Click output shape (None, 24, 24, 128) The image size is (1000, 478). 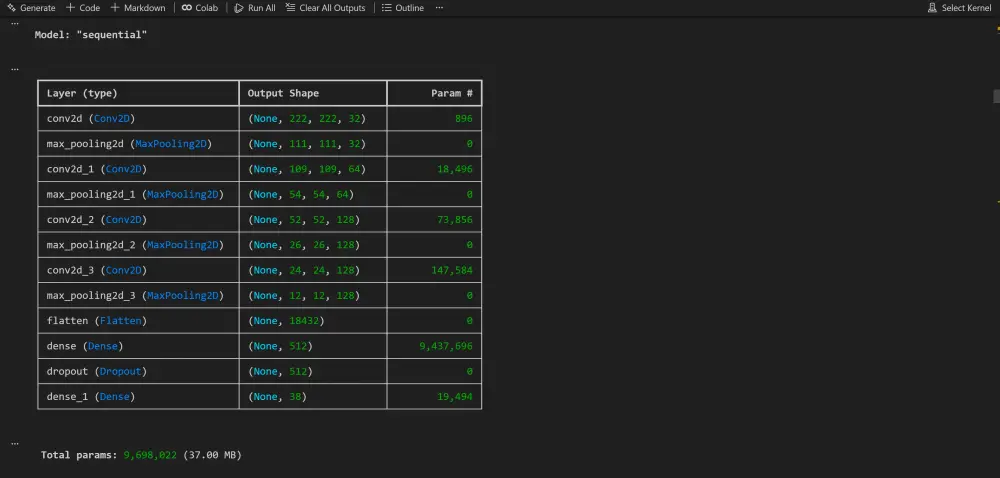(x=304, y=270)
